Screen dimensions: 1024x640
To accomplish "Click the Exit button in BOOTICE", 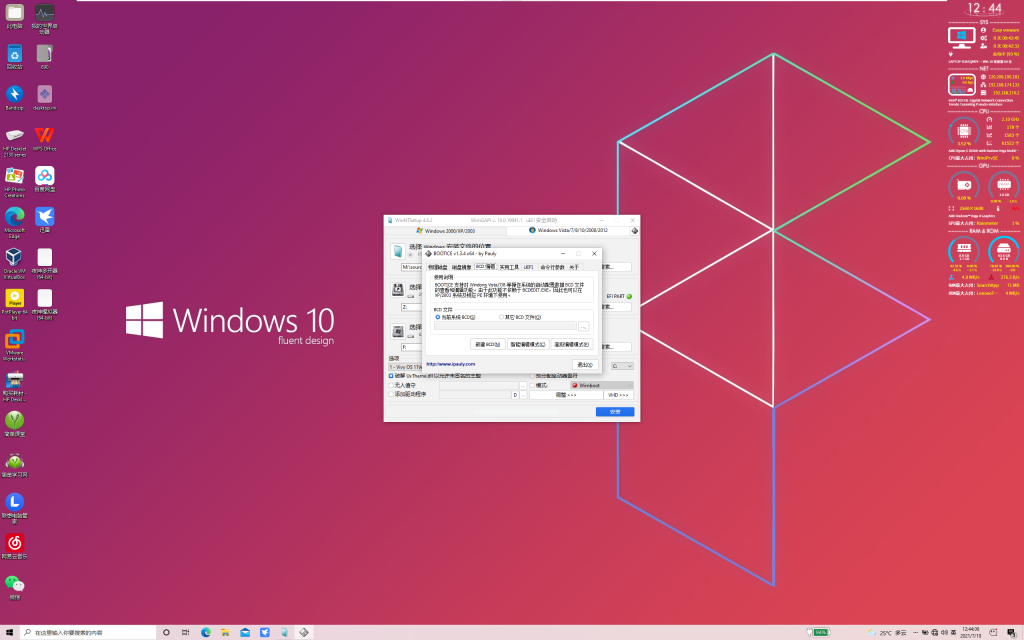I will pos(585,364).
